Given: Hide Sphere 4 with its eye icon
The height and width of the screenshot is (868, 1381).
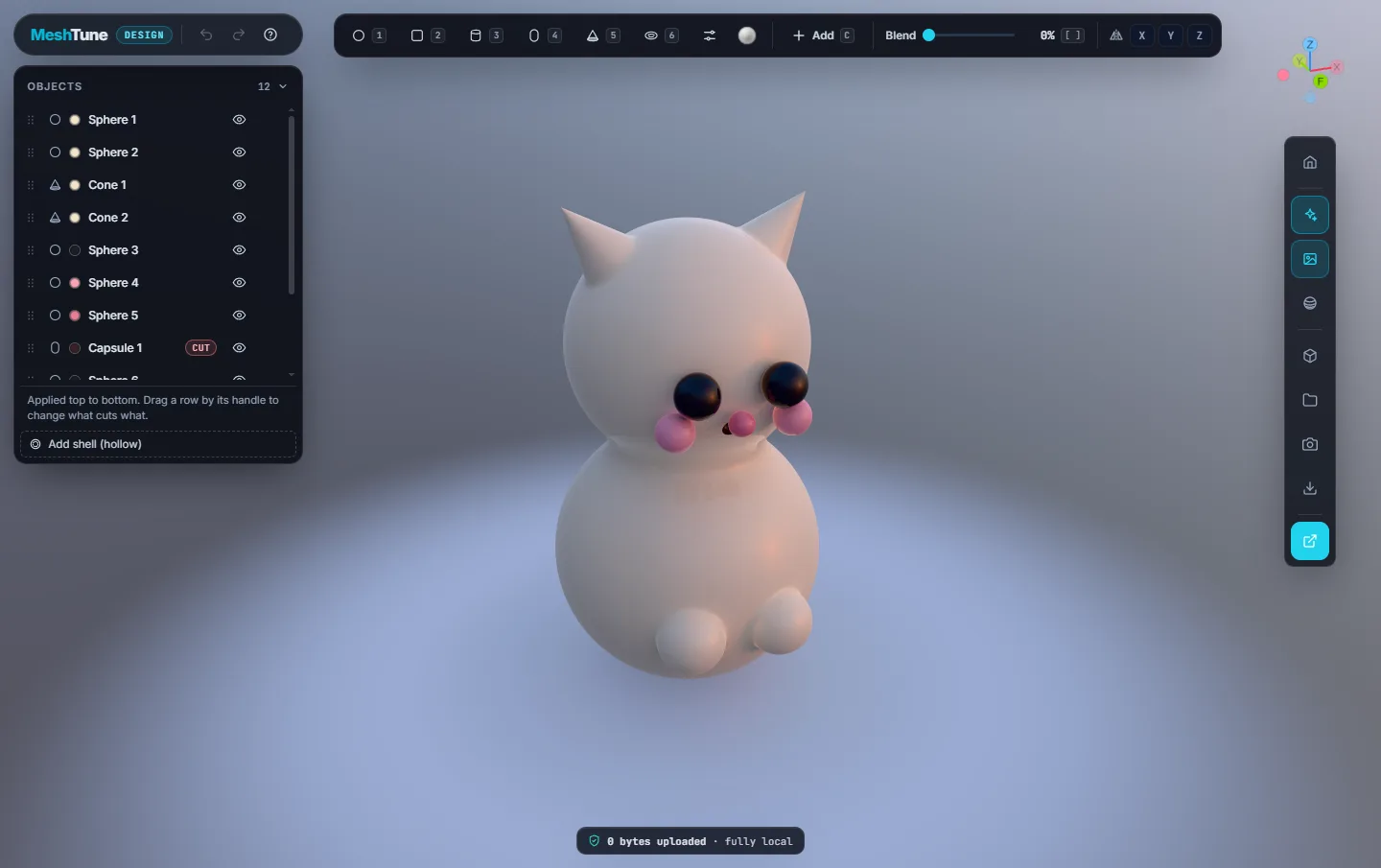Looking at the screenshot, I should click(240, 283).
